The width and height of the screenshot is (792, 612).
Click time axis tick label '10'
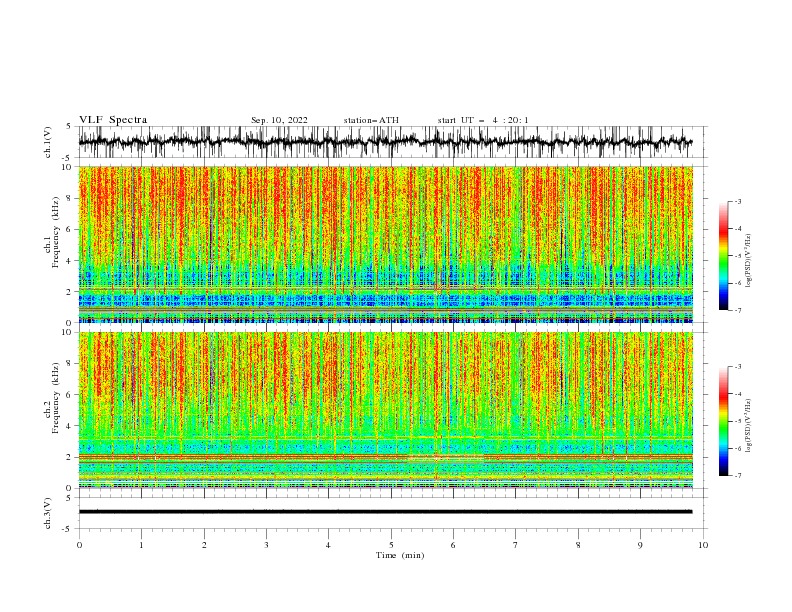pyautogui.click(x=703, y=545)
